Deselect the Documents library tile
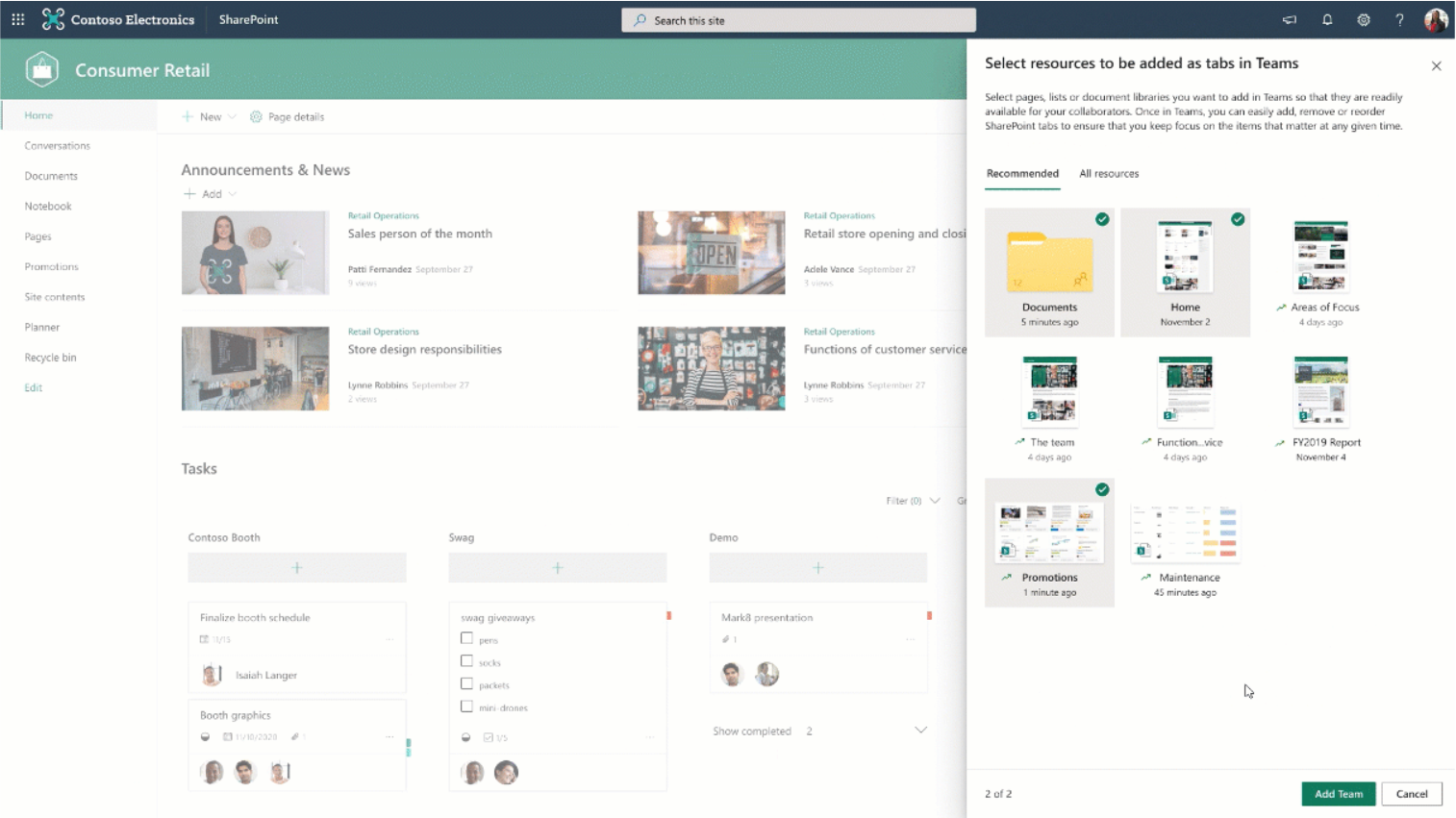This screenshot has width=1456, height=818. tap(1049, 272)
